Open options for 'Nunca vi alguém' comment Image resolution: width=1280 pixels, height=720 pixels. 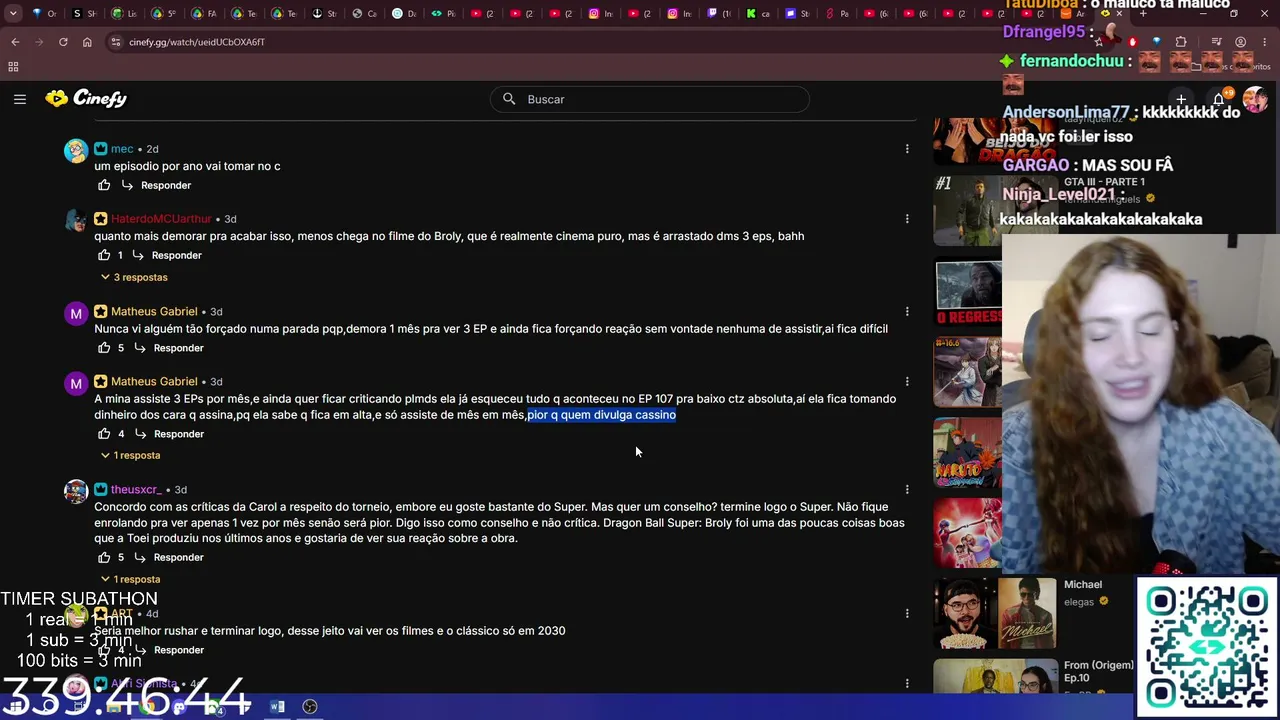coord(907,311)
